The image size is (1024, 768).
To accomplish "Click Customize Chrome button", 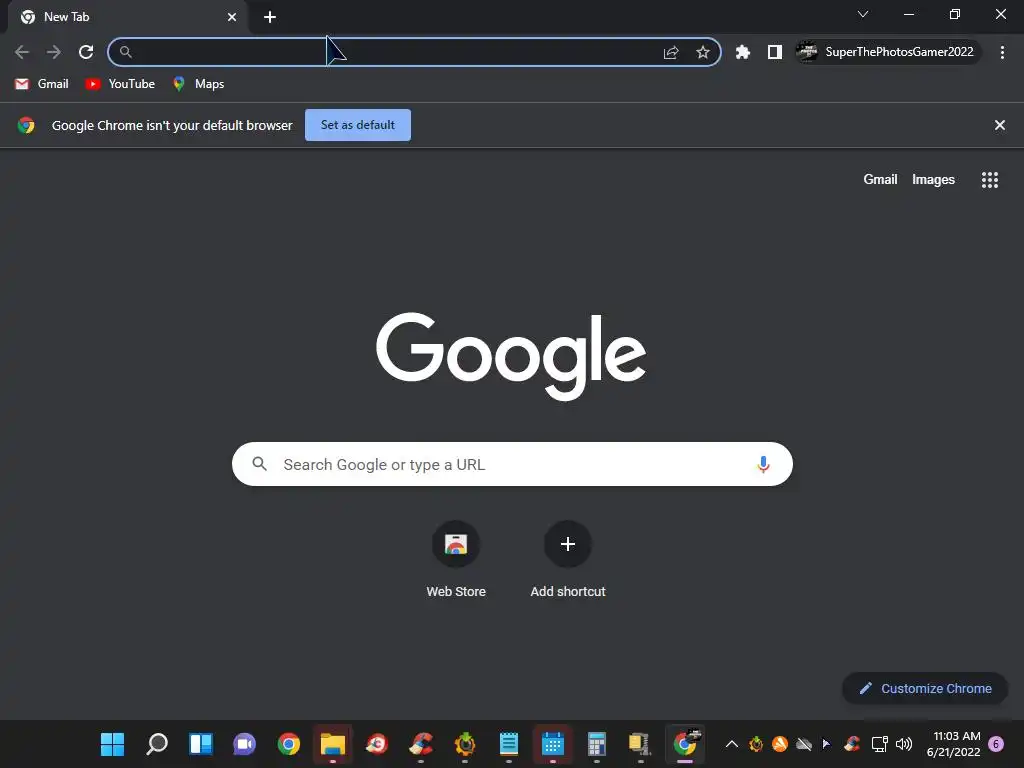I will coord(925,688).
